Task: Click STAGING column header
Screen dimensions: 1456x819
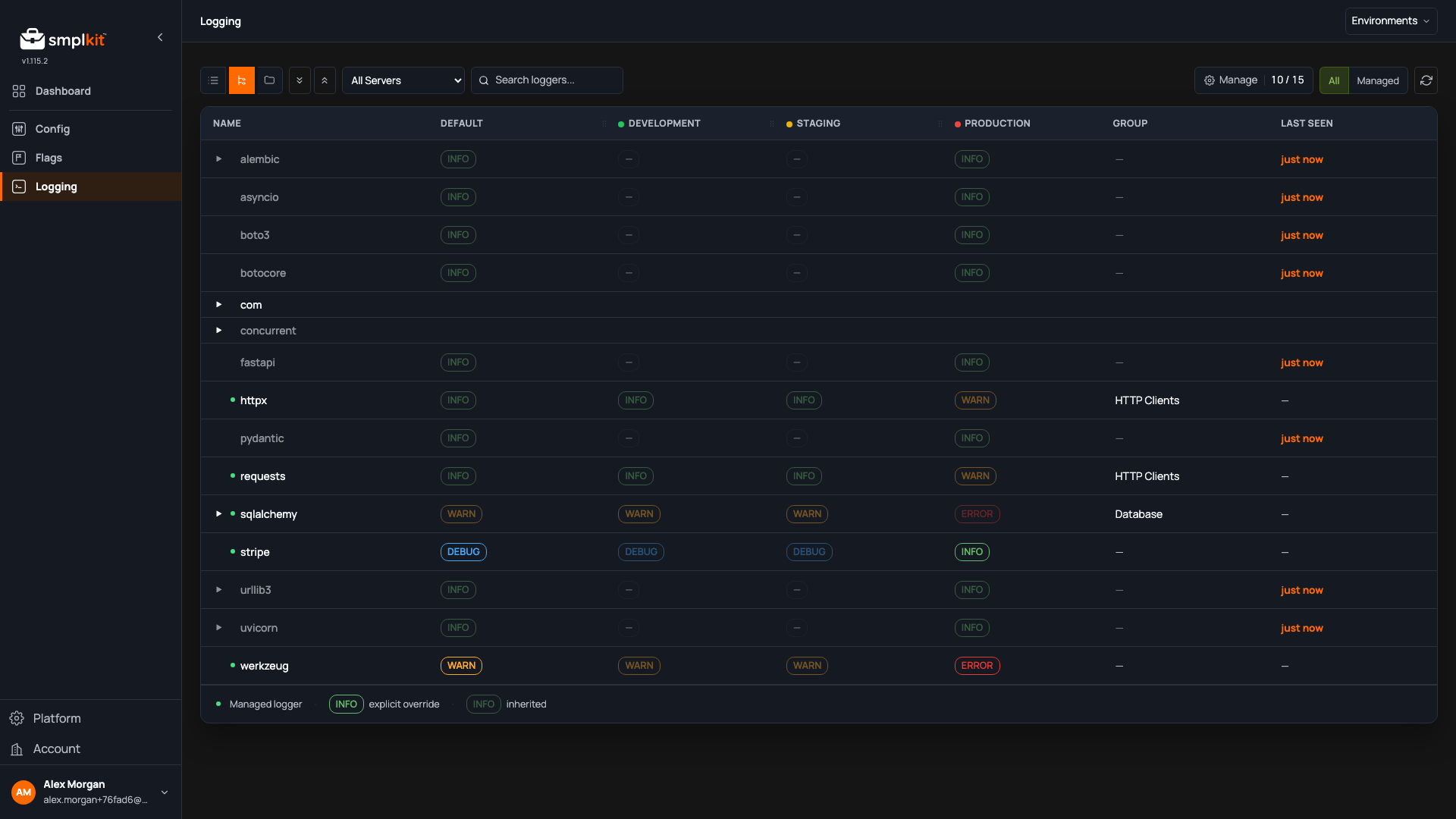Action: 818,124
